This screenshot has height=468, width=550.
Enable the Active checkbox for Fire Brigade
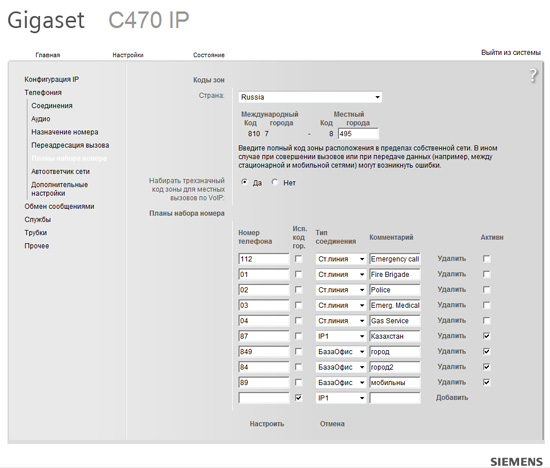point(487,274)
